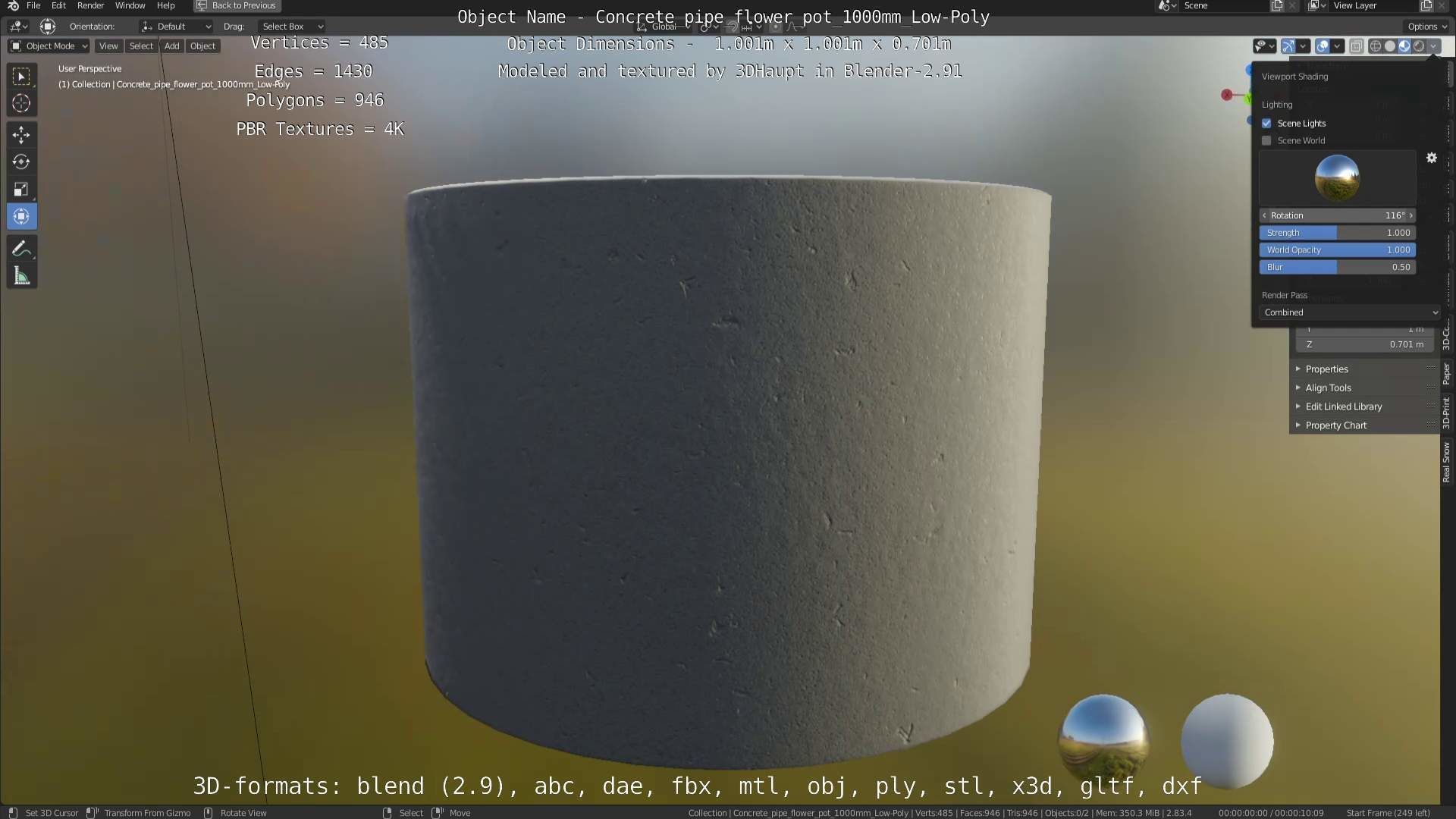Image resolution: width=1456 pixels, height=819 pixels.
Task: Select the Rotate tool
Action: click(x=21, y=162)
